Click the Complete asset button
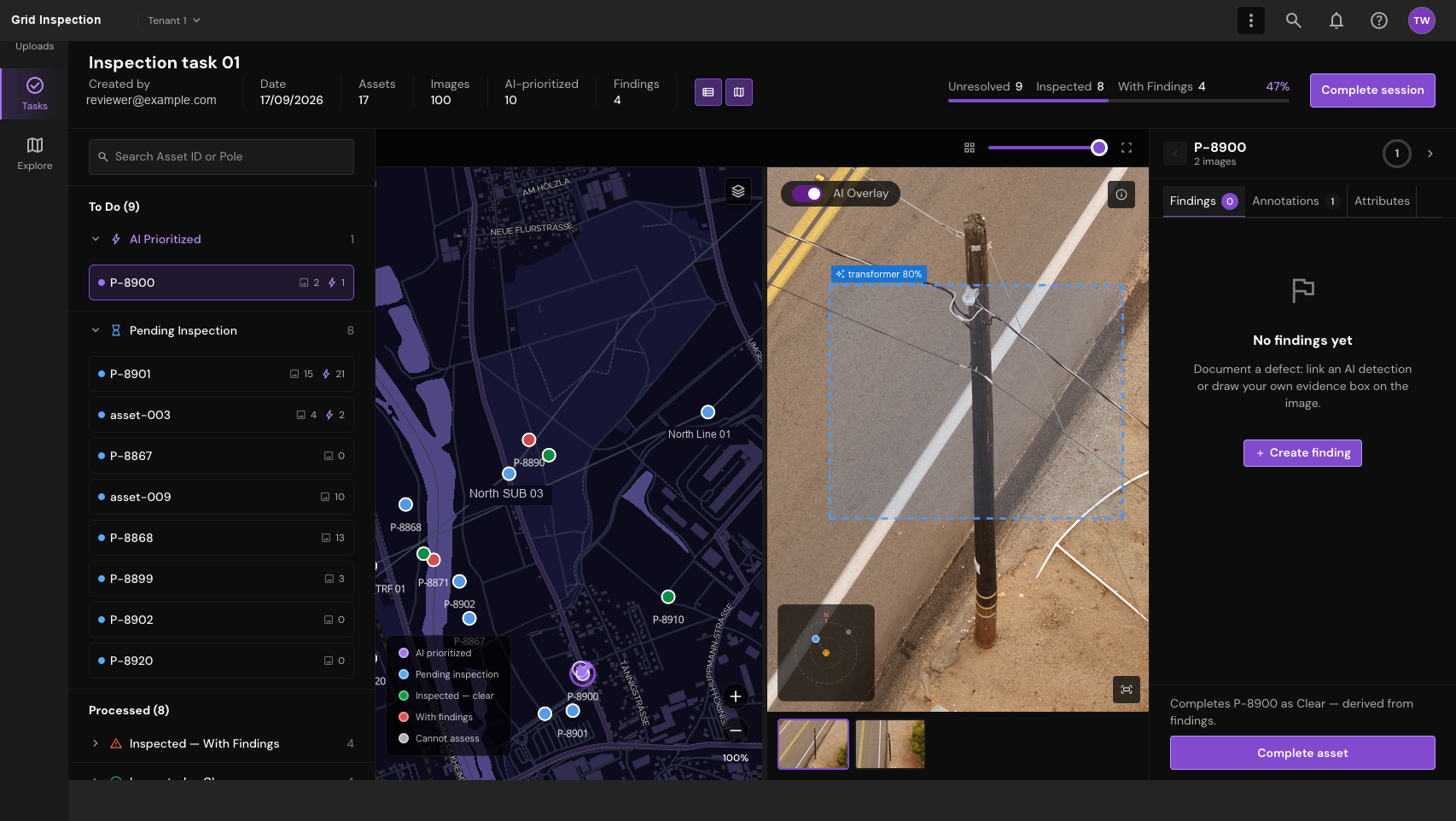1456x821 pixels. 1302,753
